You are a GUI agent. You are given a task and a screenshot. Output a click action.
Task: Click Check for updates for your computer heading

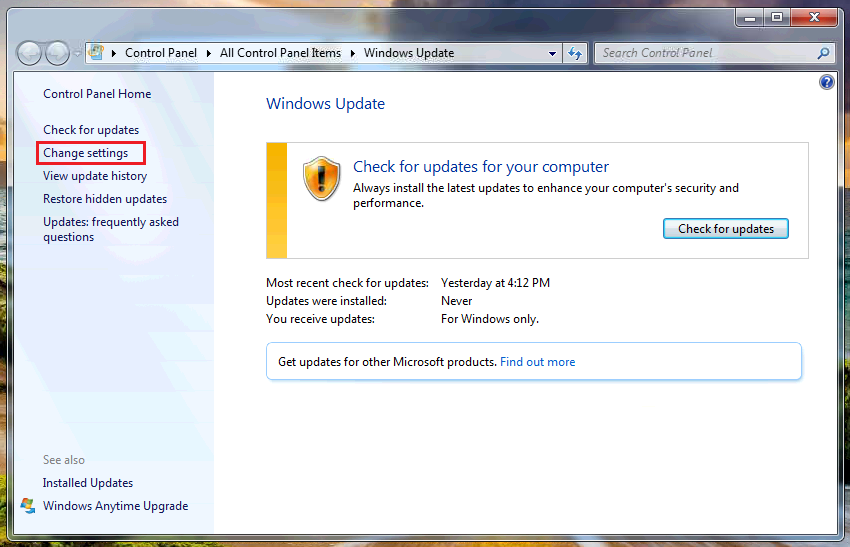tap(481, 166)
